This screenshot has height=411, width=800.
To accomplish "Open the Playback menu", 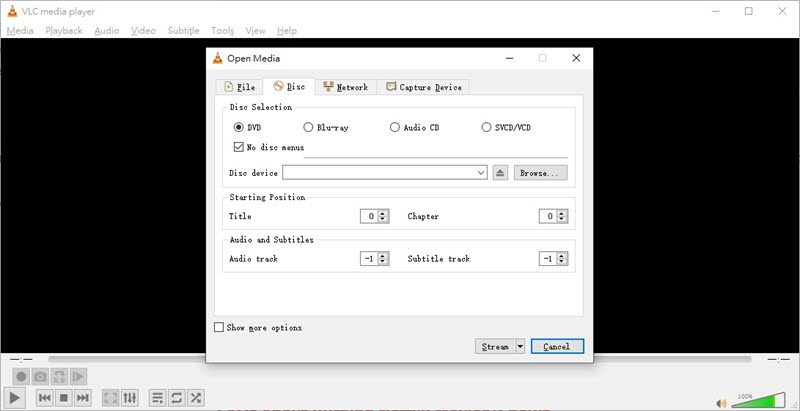I will pyautogui.click(x=64, y=31).
